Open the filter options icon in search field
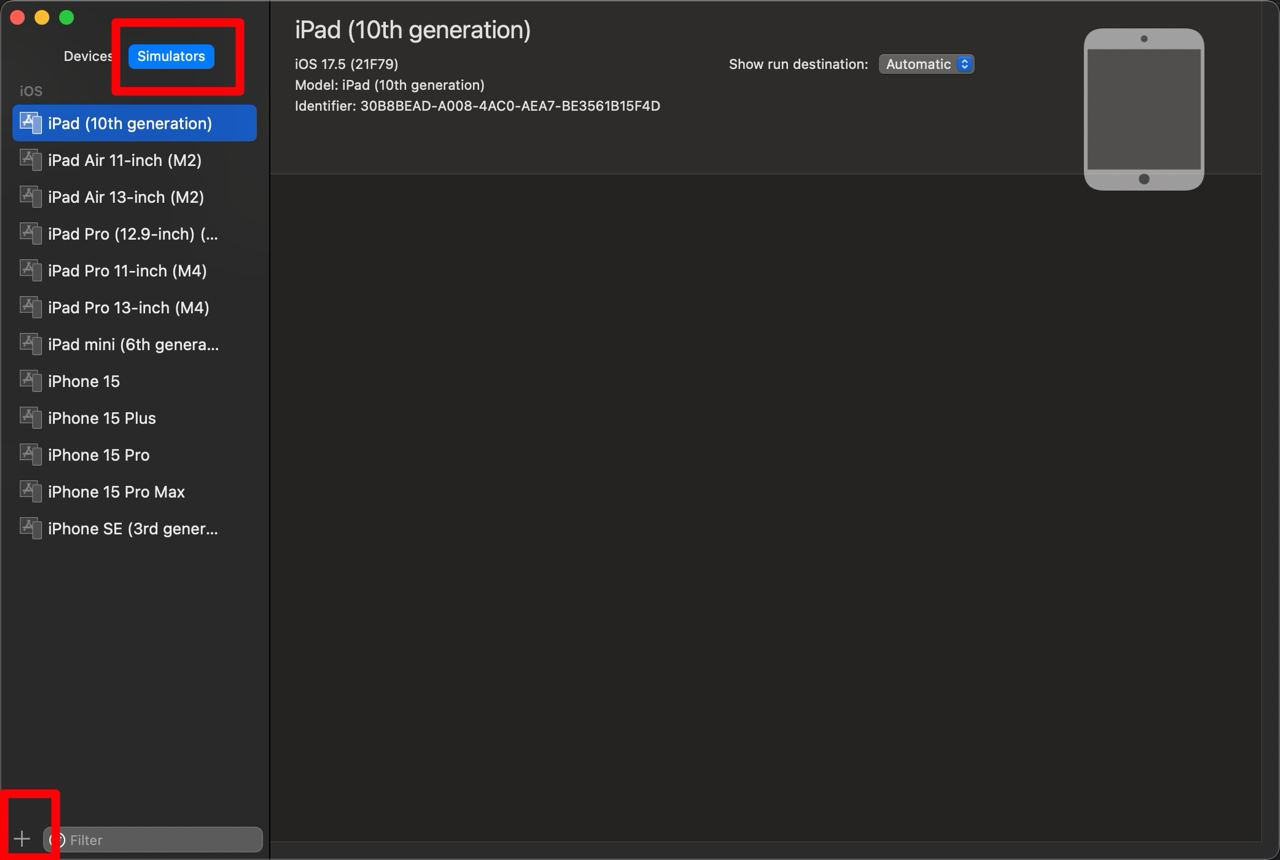 click(x=57, y=840)
